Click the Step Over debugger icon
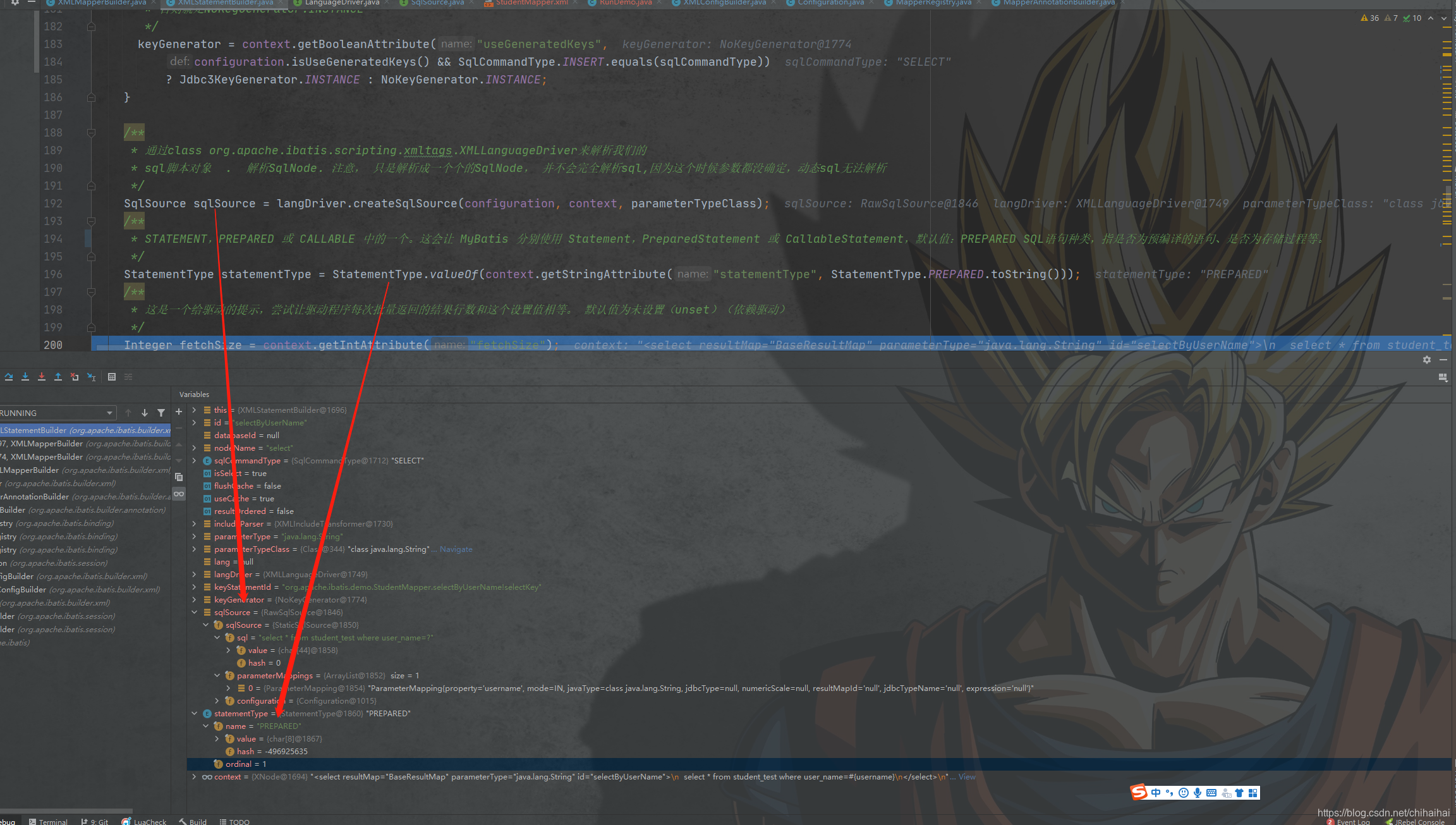This screenshot has height=825, width=1456. point(9,377)
